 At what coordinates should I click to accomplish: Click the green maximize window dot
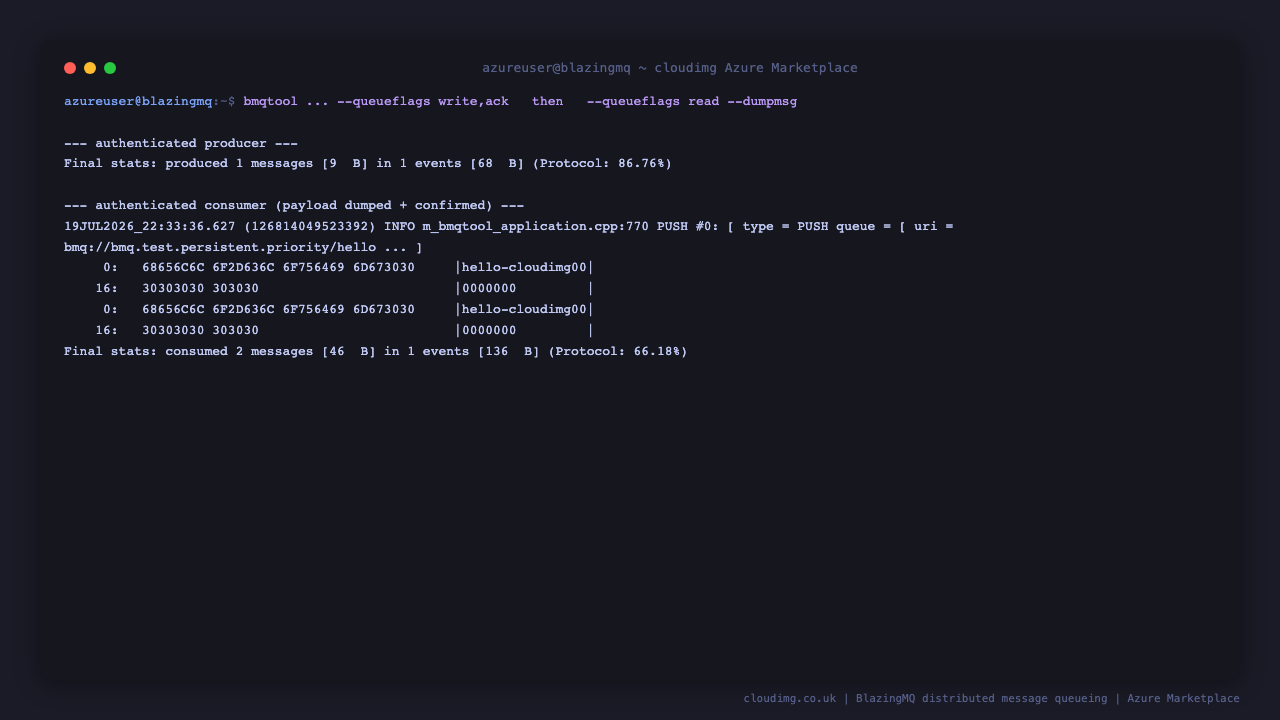[x=110, y=68]
